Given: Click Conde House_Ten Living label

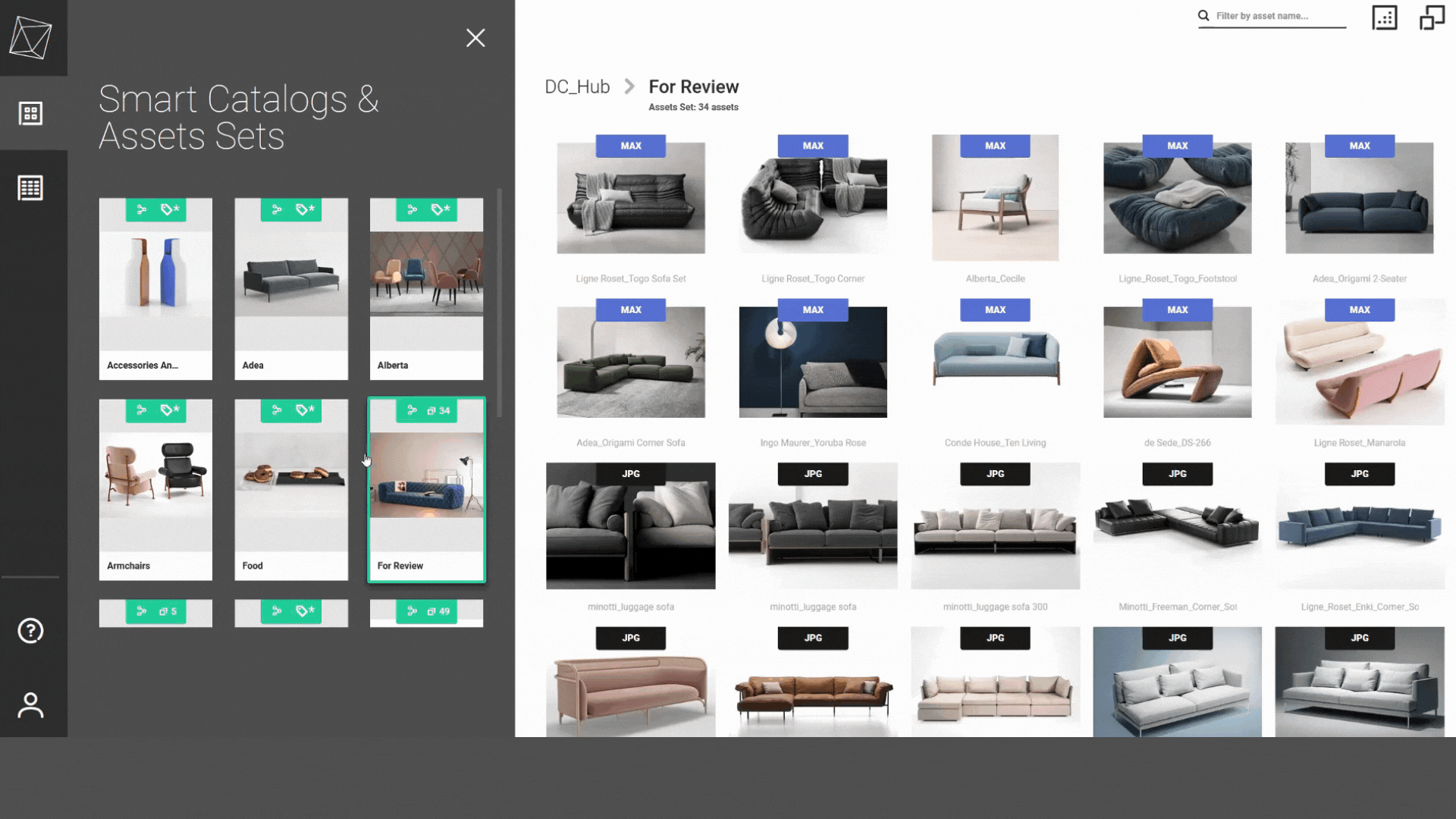Looking at the screenshot, I should 995,443.
